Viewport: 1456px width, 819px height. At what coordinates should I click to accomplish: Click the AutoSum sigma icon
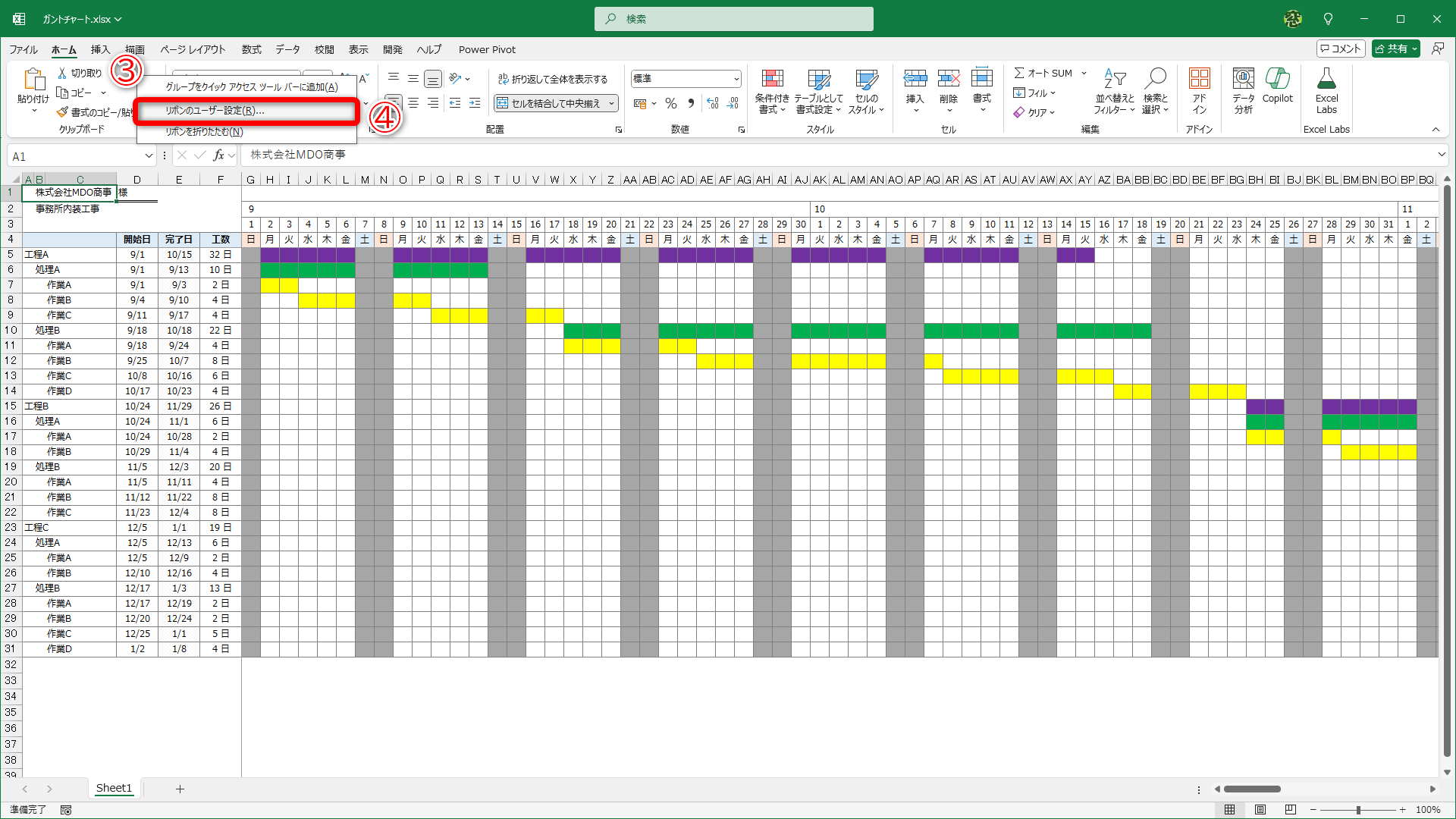(x=1019, y=73)
